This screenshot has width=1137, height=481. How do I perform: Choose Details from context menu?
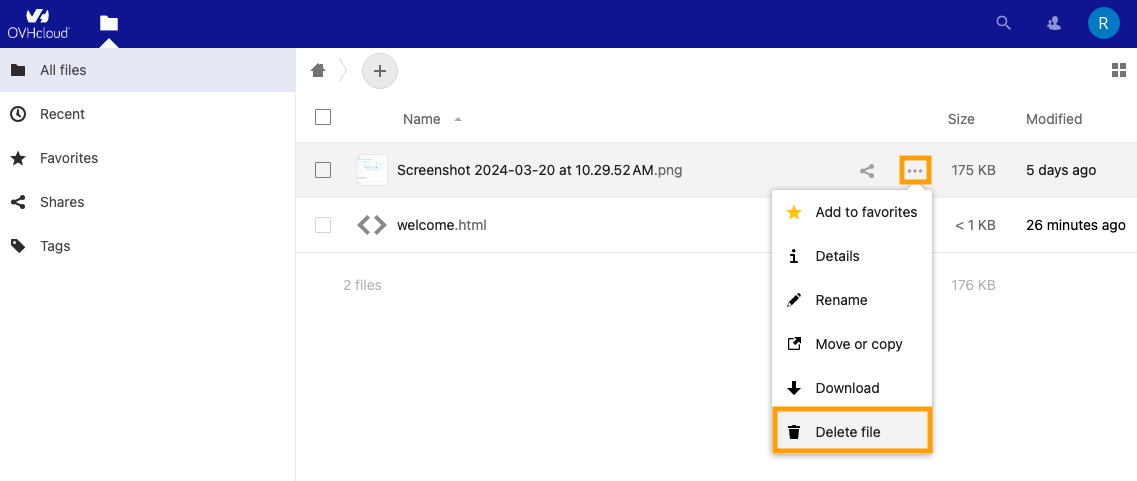(x=852, y=256)
